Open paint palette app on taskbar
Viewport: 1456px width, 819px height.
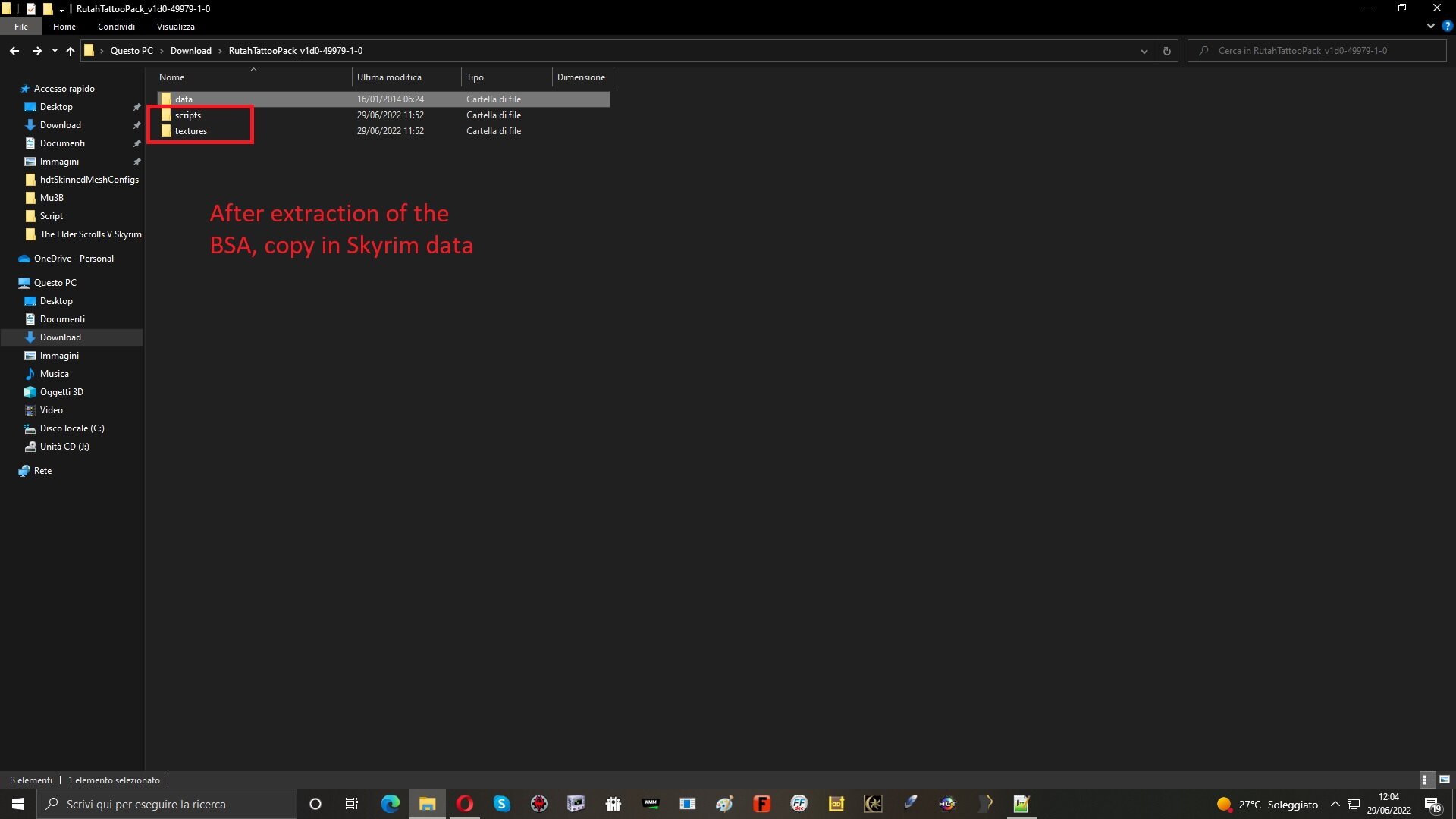click(725, 804)
